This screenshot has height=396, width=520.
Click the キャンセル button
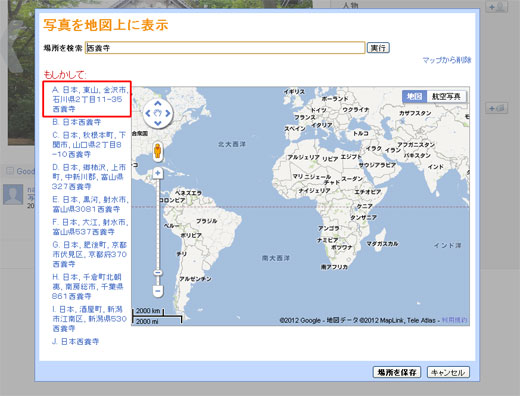448,372
